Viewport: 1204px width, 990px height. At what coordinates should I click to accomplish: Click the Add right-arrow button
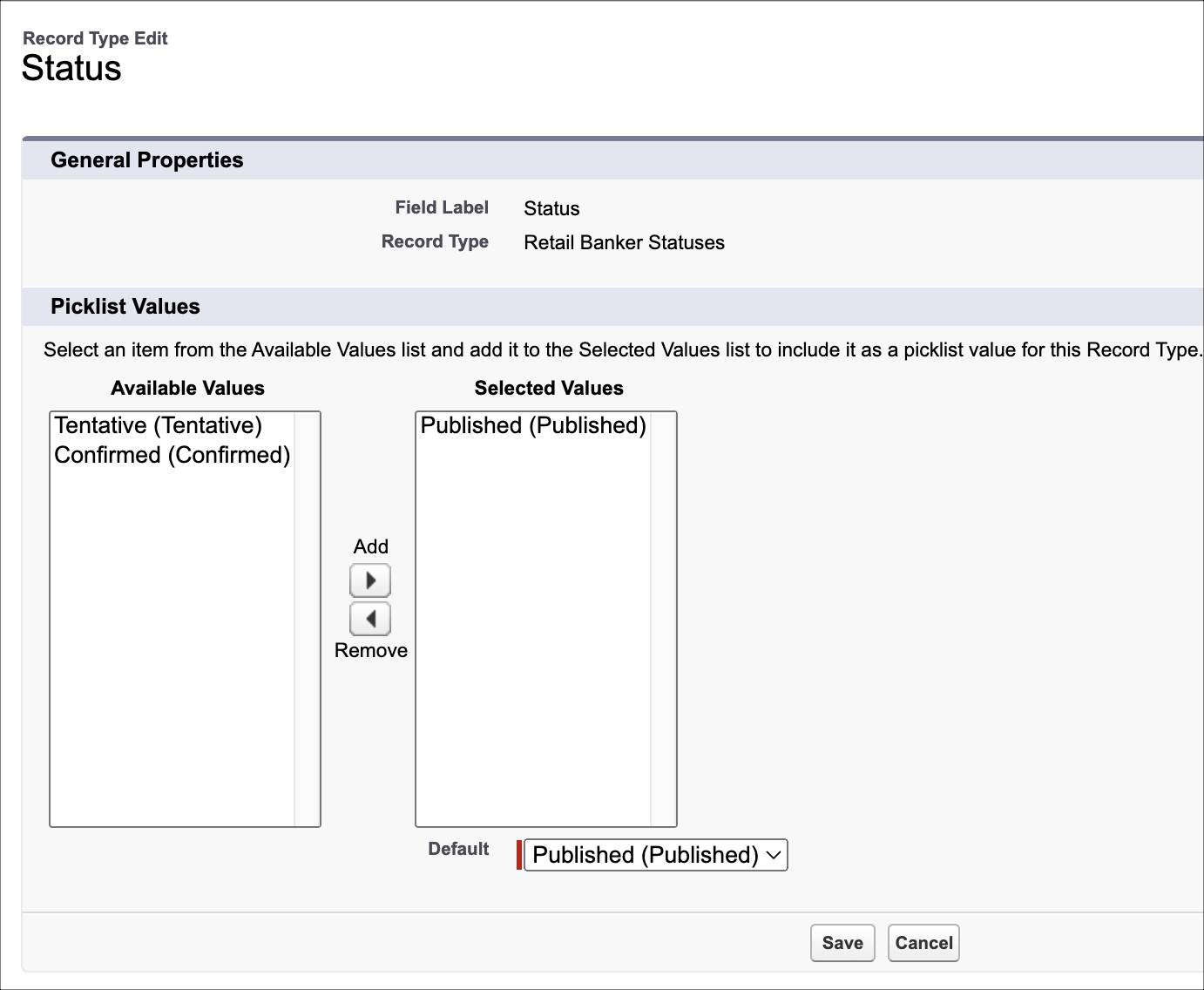(x=370, y=580)
